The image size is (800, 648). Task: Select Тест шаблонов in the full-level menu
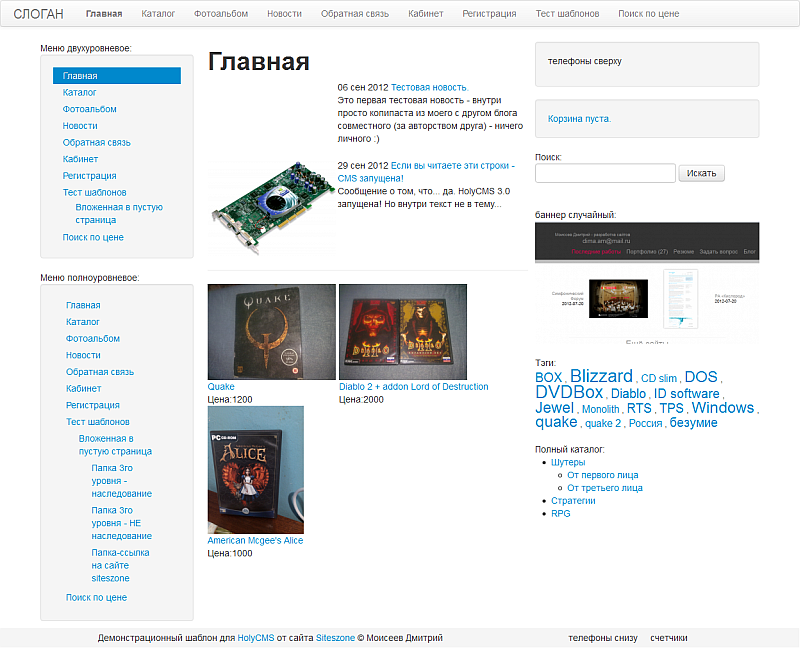coord(97,422)
